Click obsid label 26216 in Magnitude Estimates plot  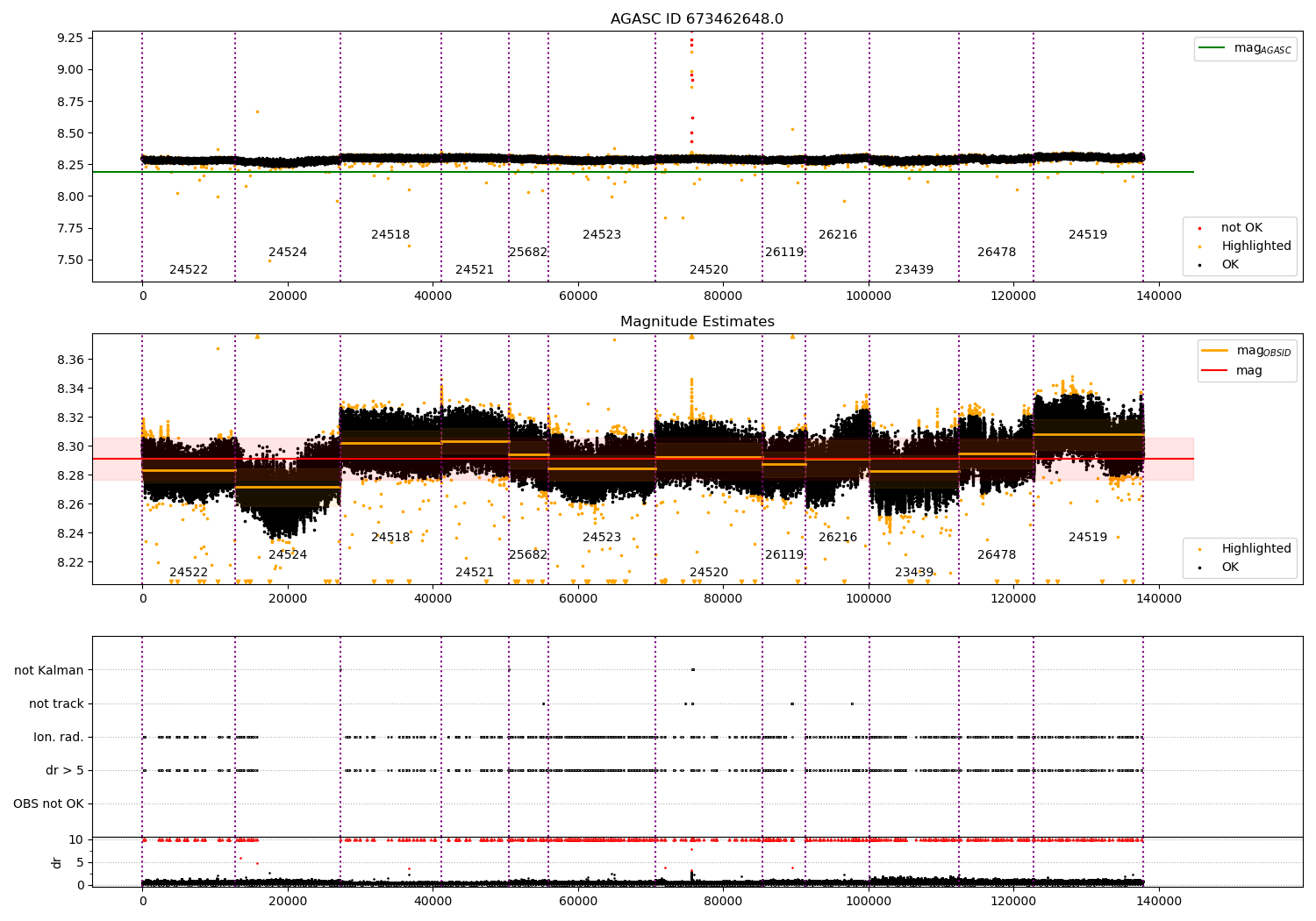tap(838, 537)
